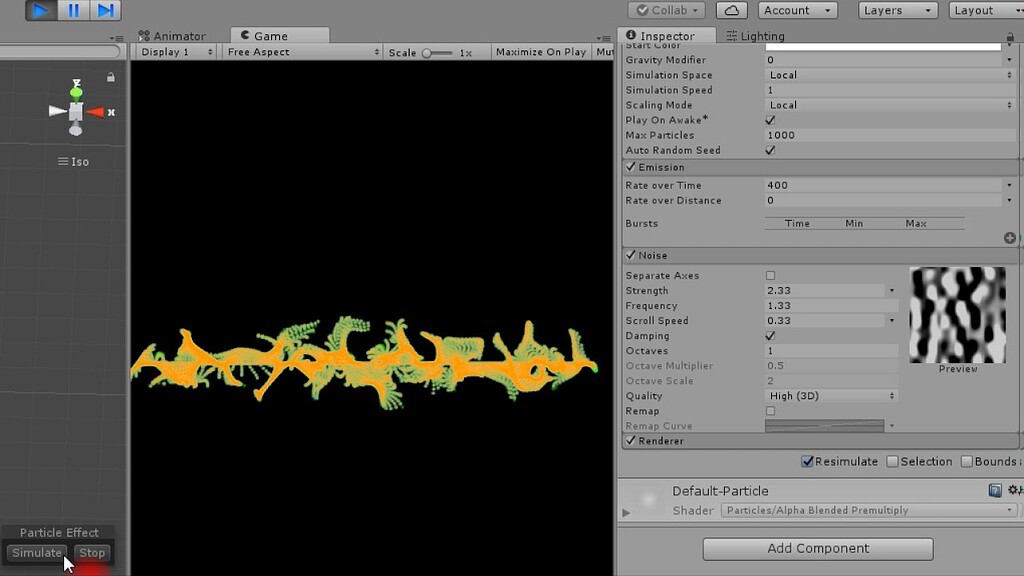Disable the Damping checkbox in Noise

coord(768,335)
